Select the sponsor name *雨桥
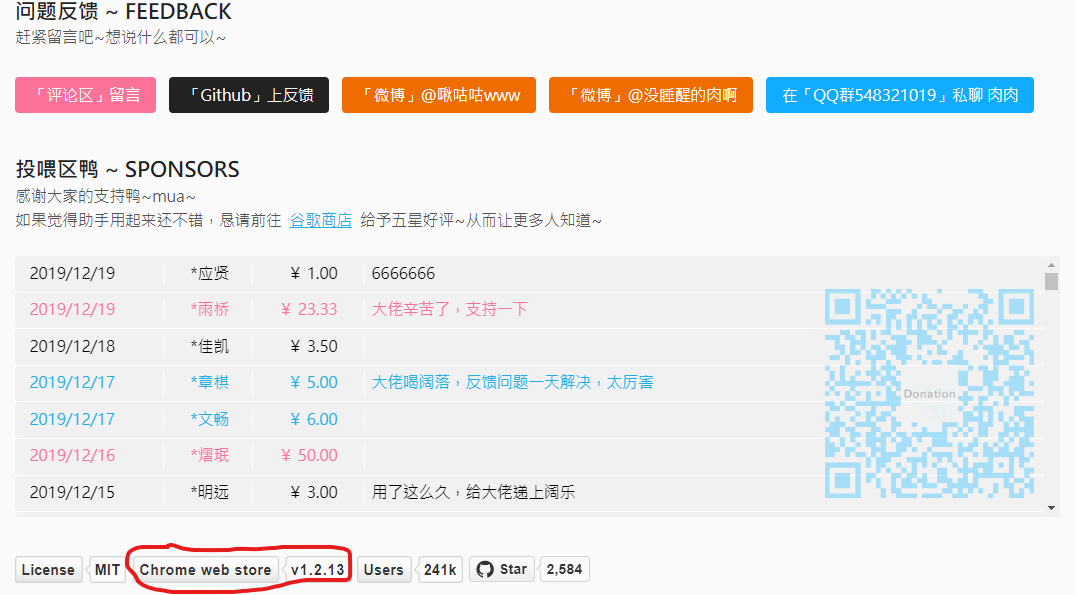The height and width of the screenshot is (595, 1075). tap(210, 309)
